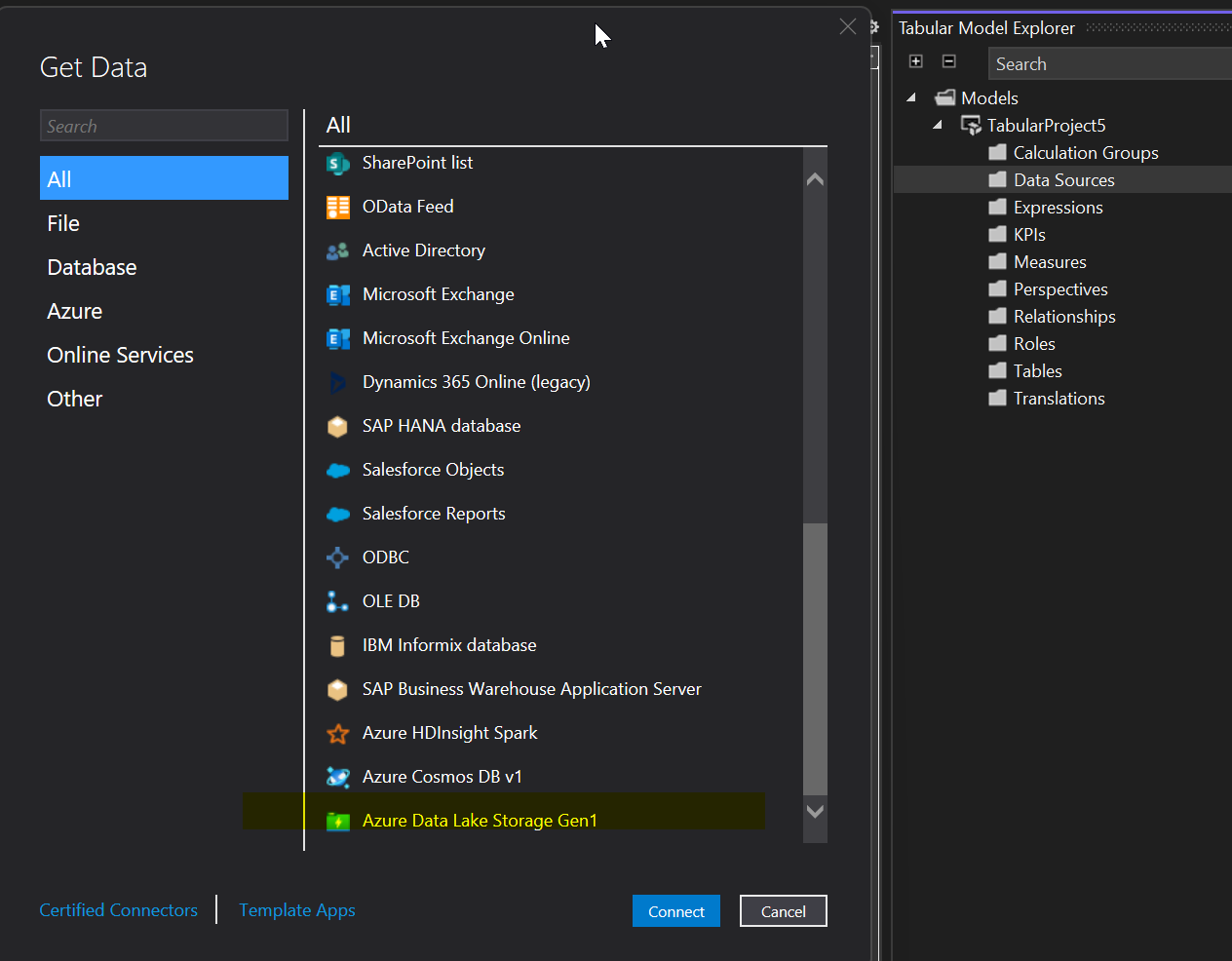Click the Expand All icon in Tabular Model Explorer
1232x961 pixels.
point(916,61)
